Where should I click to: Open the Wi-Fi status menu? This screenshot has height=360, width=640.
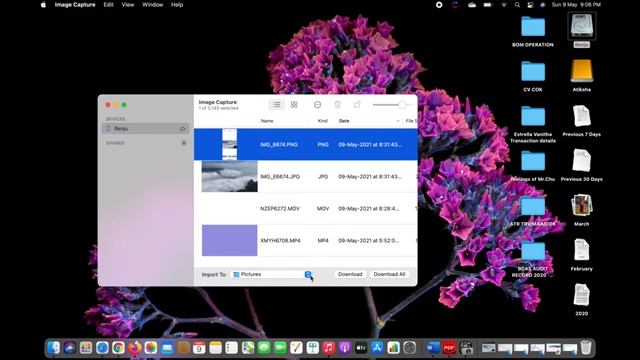(504, 5)
